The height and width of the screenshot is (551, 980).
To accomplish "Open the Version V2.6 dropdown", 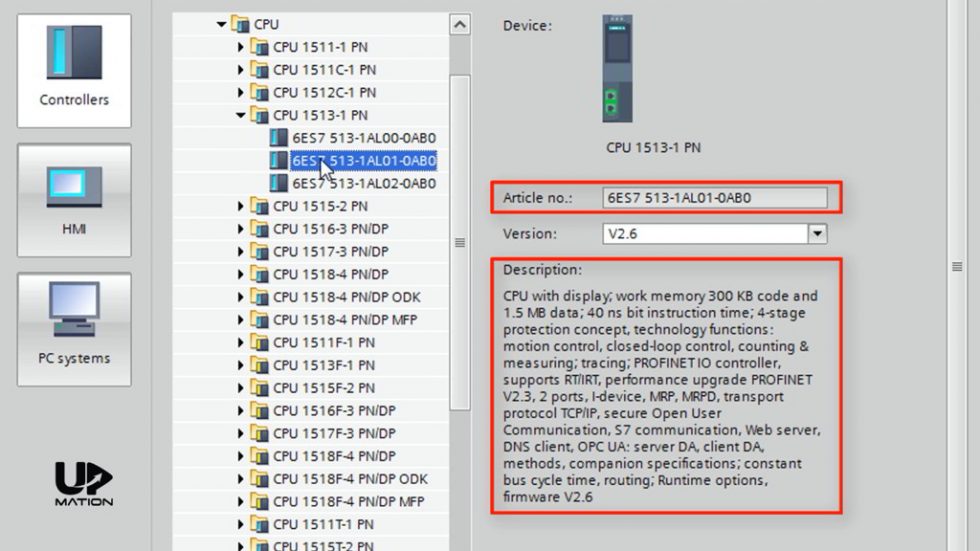I will (817, 233).
